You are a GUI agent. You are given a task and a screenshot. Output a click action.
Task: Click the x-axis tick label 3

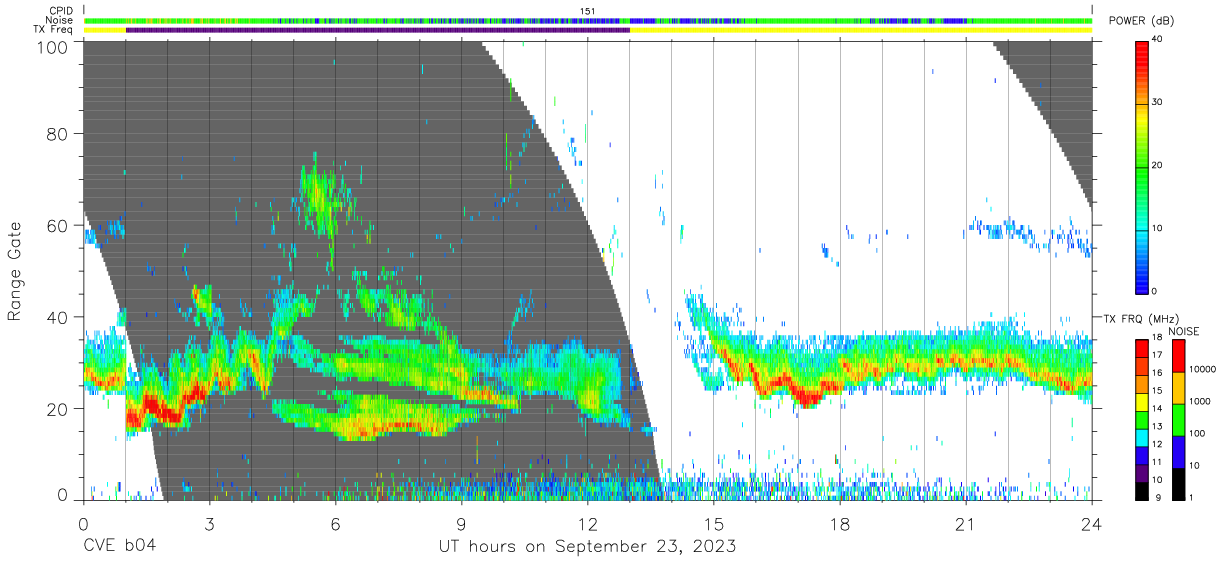pyautogui.click(x=209, y=524)
